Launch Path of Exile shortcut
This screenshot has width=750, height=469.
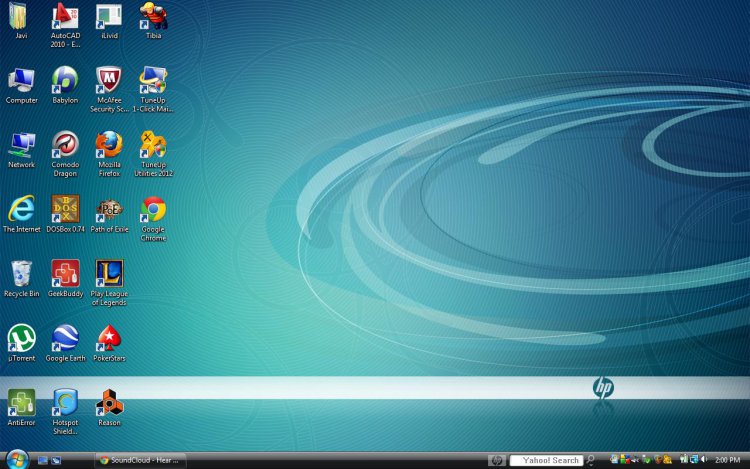[109, 215]
